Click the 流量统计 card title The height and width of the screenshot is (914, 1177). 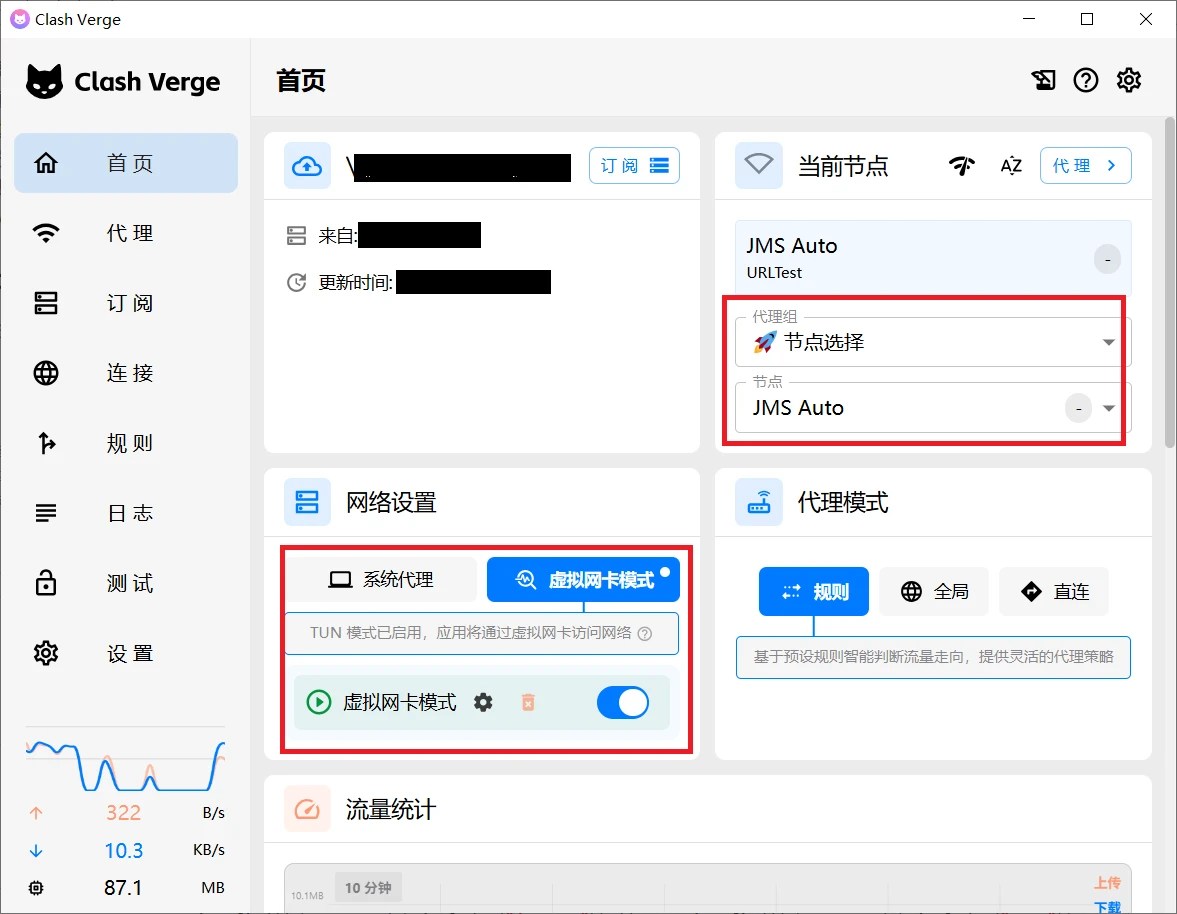[x=391, y=809]
